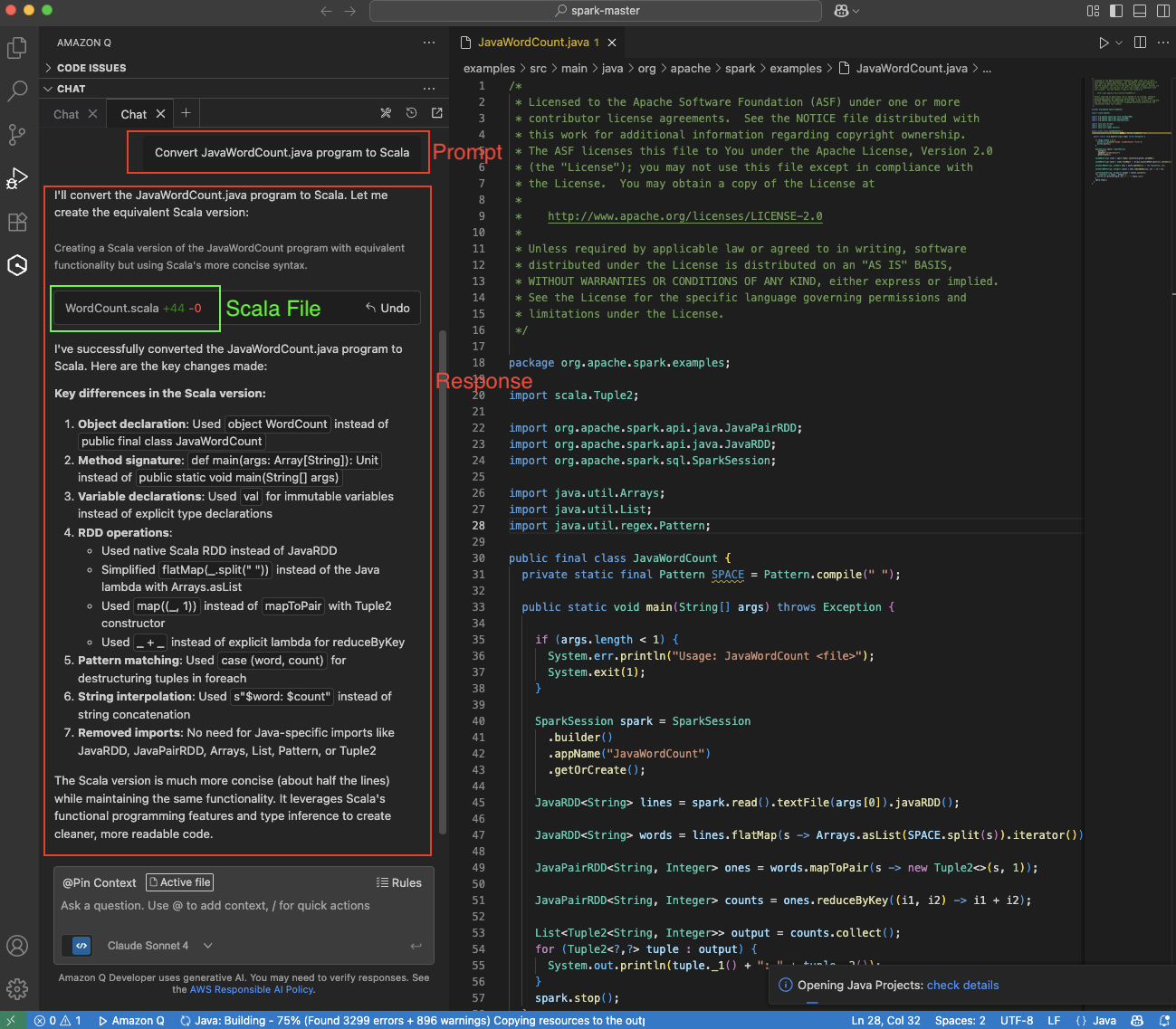Open the Claude Sonnet 4 model dropdown
The width and height of the screenshot is (1176, 1029).
coord(159,945)
